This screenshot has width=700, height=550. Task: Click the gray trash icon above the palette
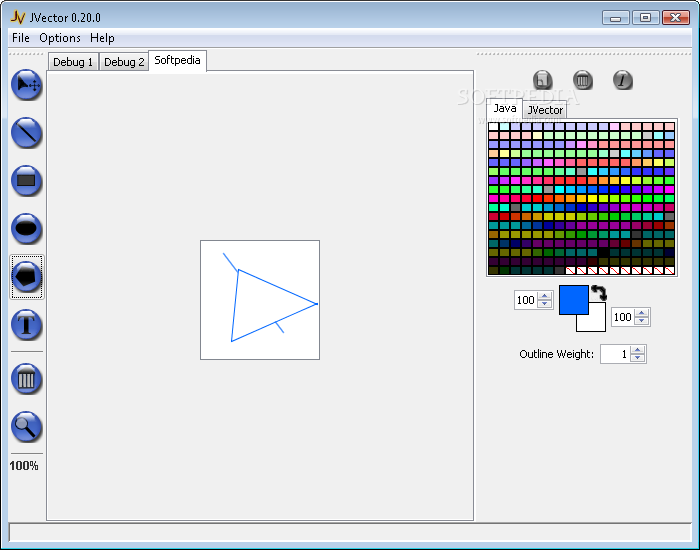[583, 80]
